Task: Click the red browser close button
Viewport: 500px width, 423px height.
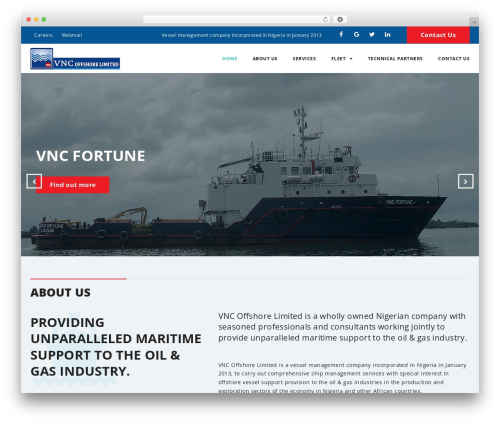Action: pos(29,19)
